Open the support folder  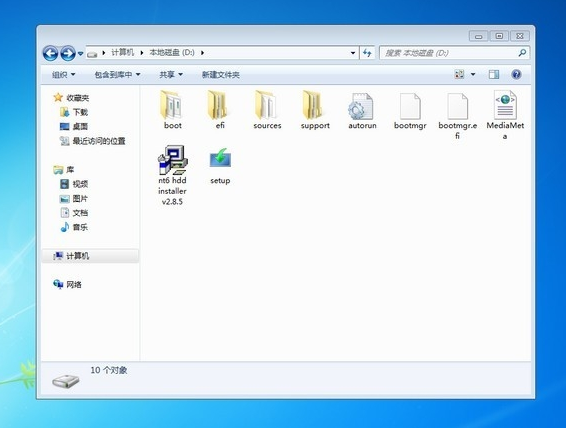pyautogui.click(x=315, y=110)
